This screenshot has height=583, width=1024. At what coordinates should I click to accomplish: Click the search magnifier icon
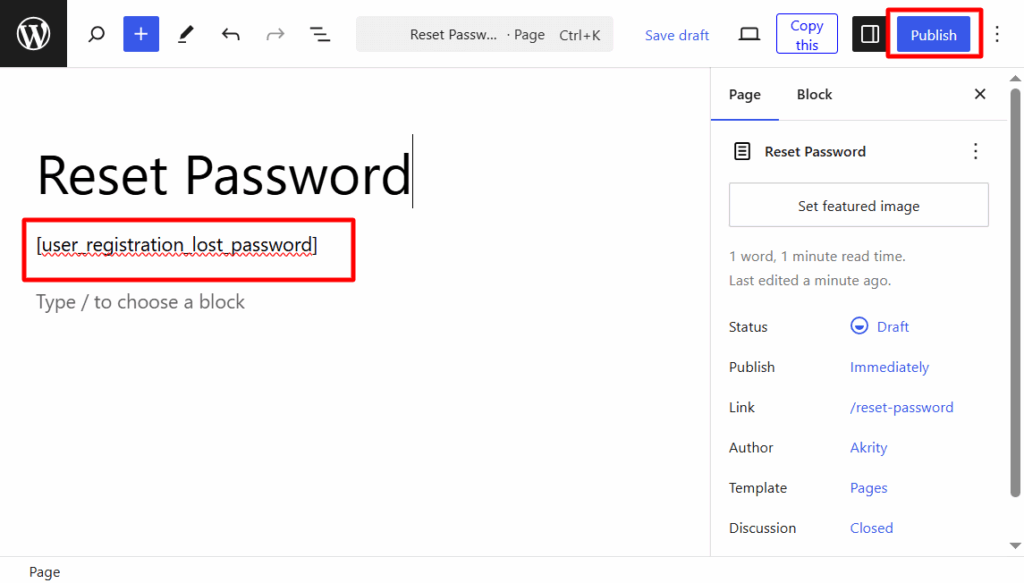(97, 34)
